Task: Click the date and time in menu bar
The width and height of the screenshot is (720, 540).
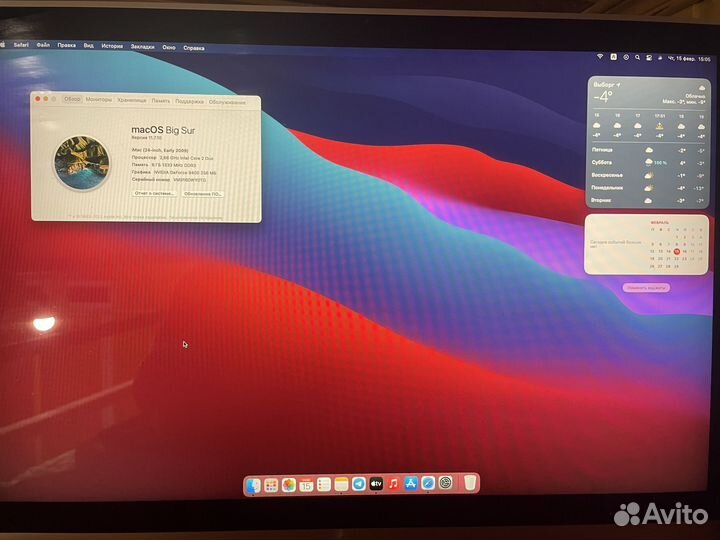Action: point(689,59)
